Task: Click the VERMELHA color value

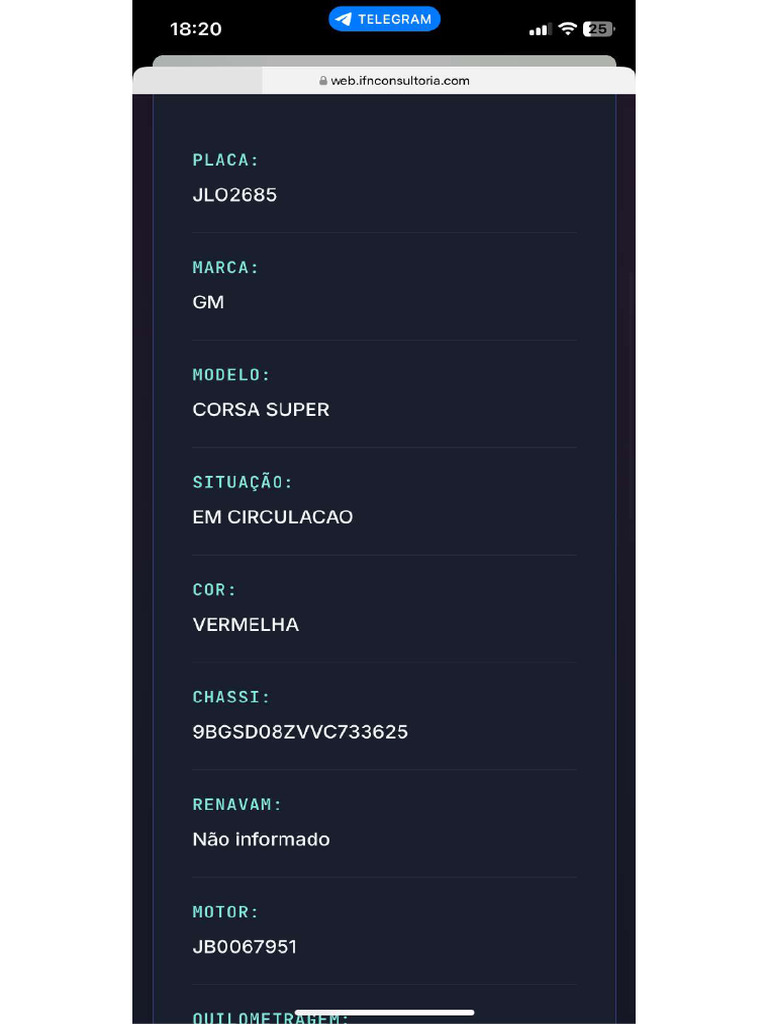Action: [x=246, y=625]
